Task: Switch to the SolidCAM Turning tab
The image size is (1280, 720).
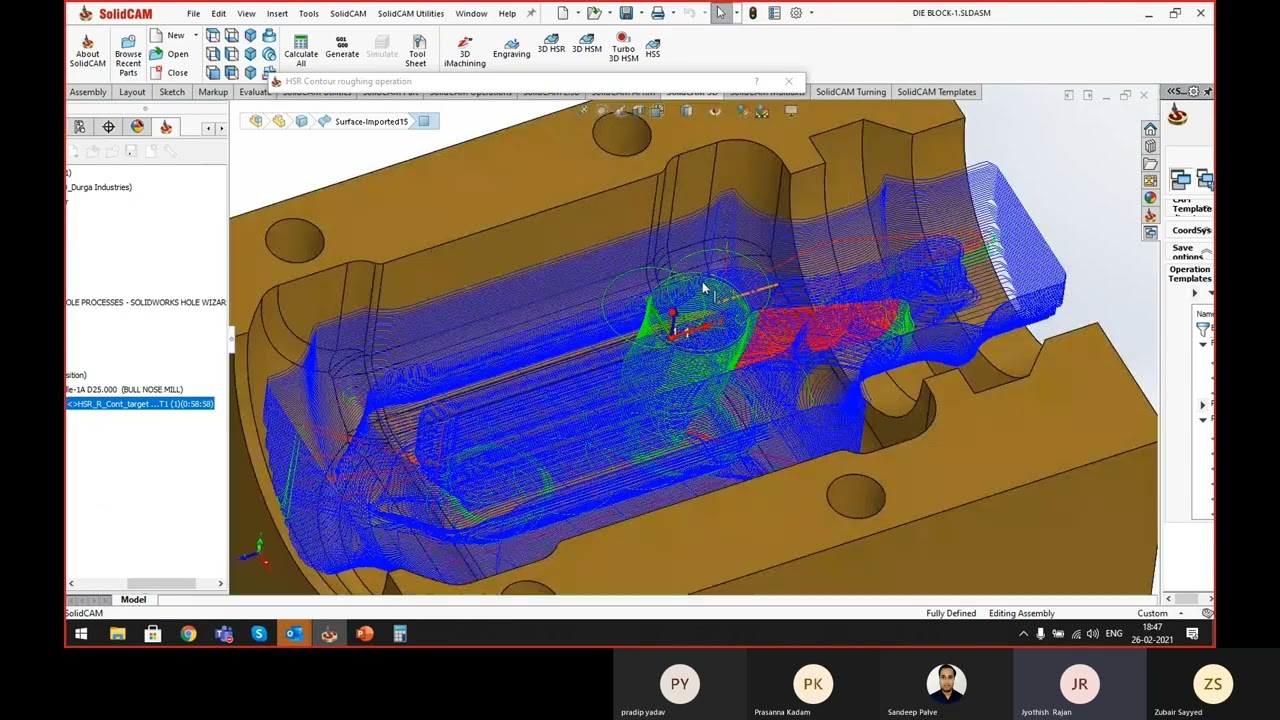Action: click(851, 92)
